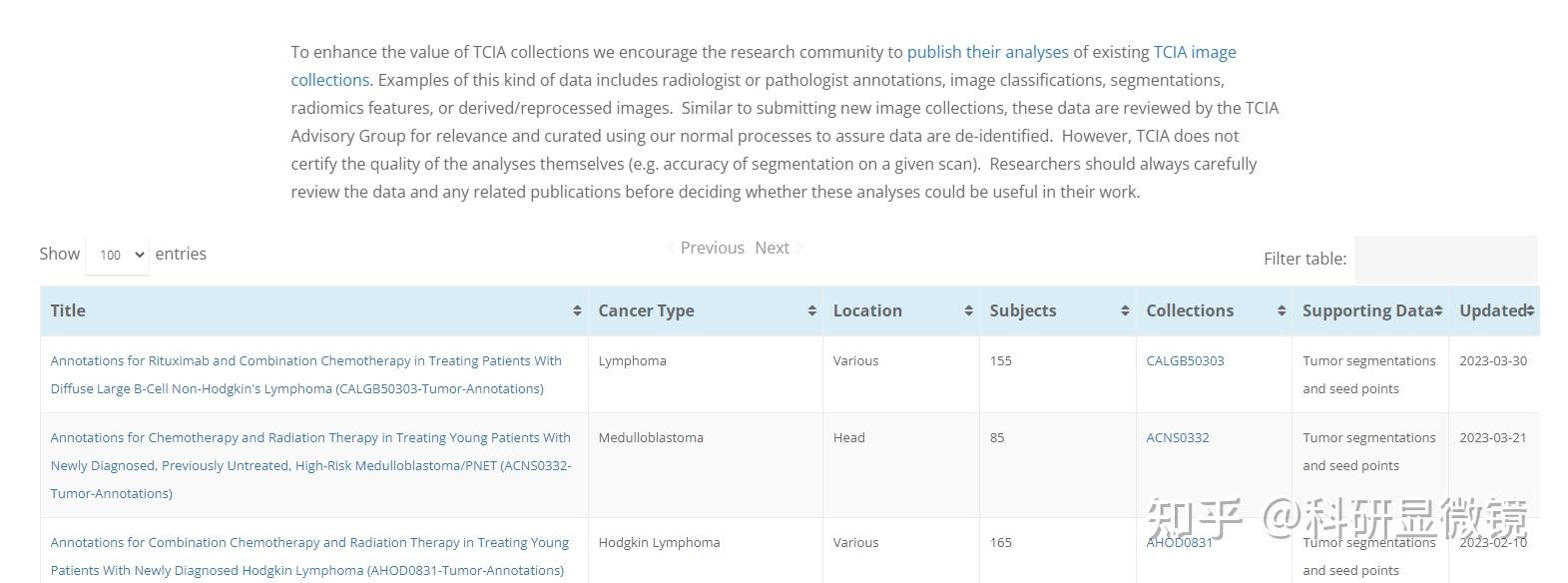Click the Filter table input field
Viewport: 1568px width, 583px height.
click(1444, 260)
